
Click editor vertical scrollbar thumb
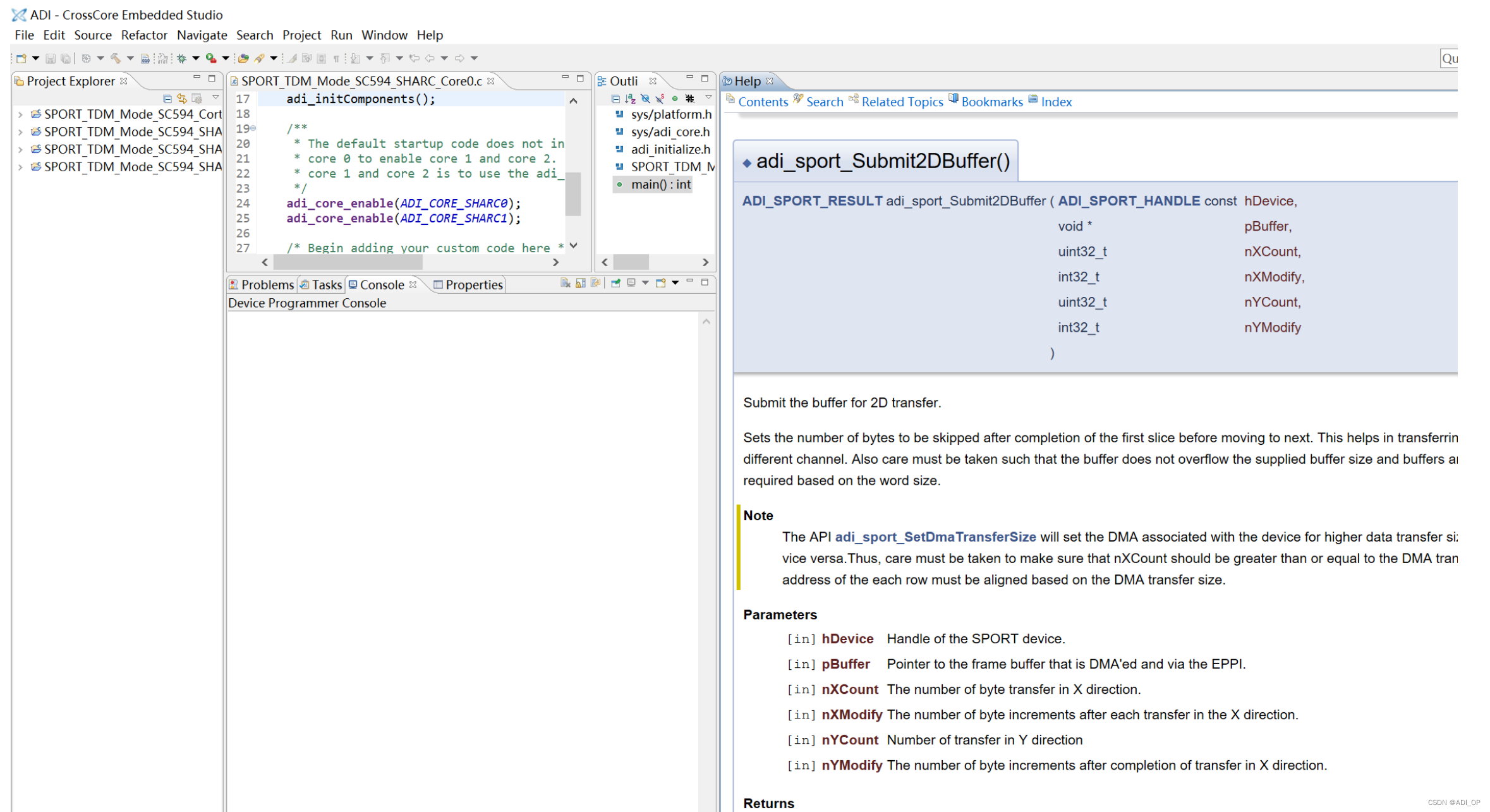pos(572,193)
